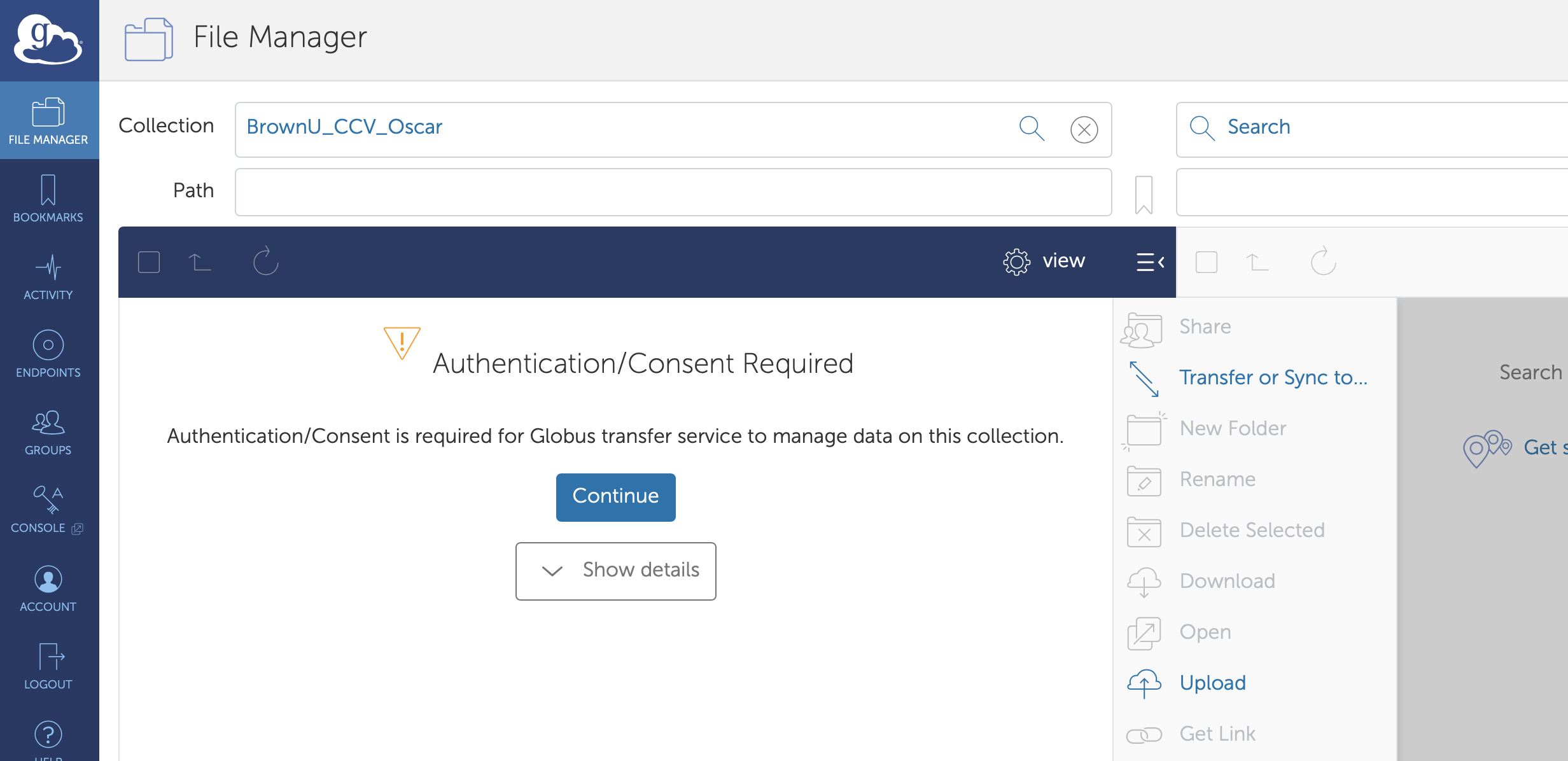Search collections via magnifier in Collection field
Image resolution: width=1568 pixels, height=761 pixels.
[x=1032, y=129]
